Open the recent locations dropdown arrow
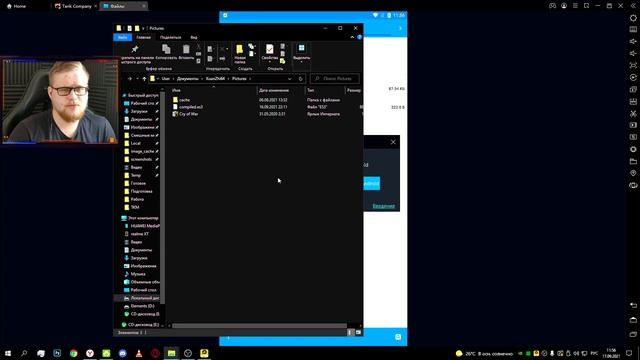 coord(137,79)
